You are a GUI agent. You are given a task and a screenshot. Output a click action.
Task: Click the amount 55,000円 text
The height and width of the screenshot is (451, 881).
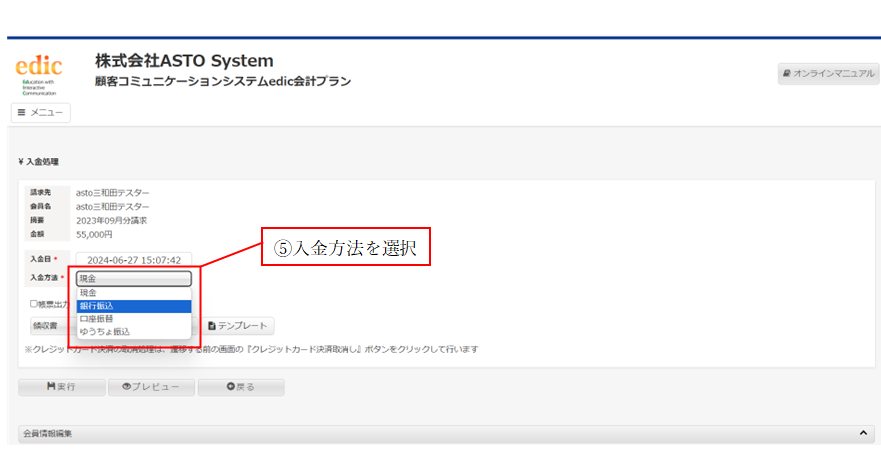coord(94,235)
